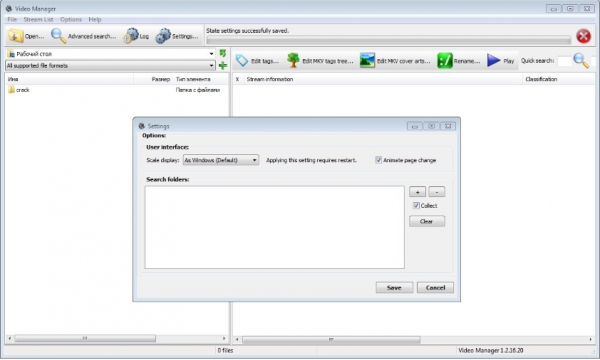This screenshot has height=360, width=600.
Task: Click the progress bar under status message
Action: 388,40
